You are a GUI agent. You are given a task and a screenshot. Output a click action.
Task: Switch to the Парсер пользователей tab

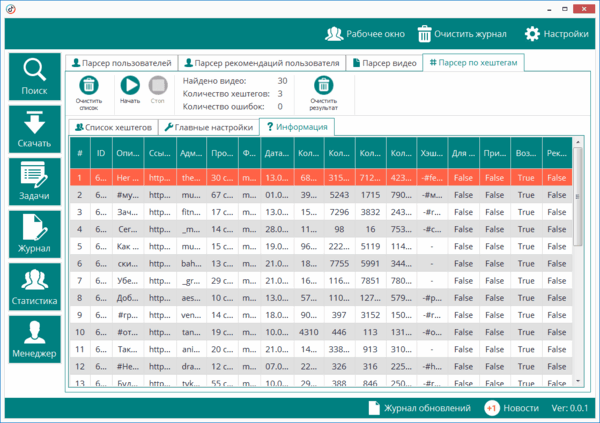[x=121, y=63]
